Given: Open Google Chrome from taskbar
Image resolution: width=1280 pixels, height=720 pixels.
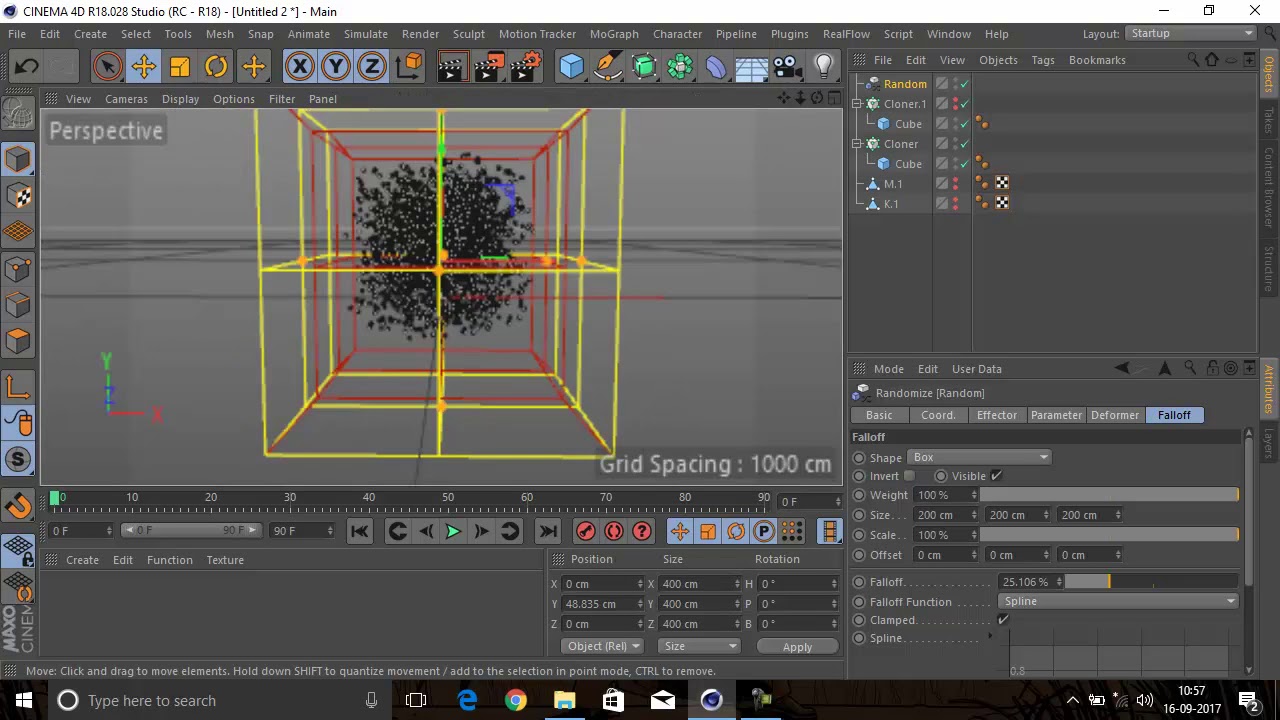Looking at the screenshot, I should click(x=515, y=700).
